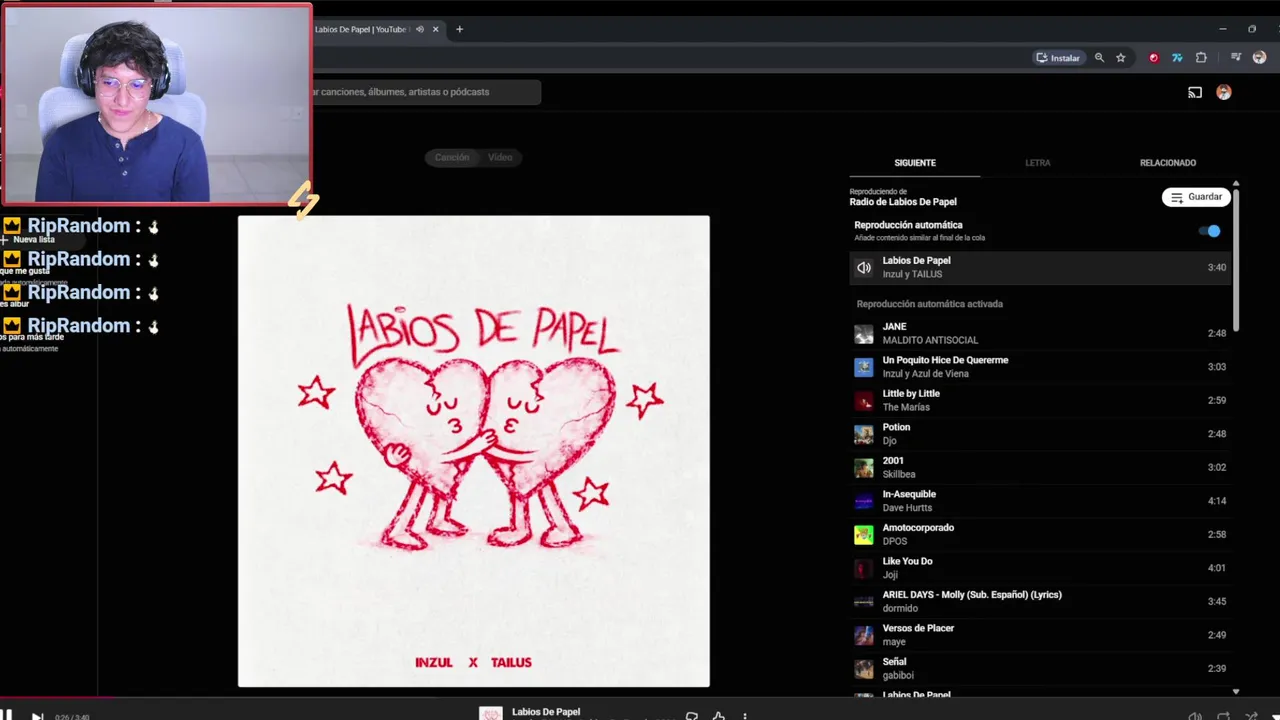Open player bar three-dot more options
Screen dimensions: 1280x720
tap(745, 716)
